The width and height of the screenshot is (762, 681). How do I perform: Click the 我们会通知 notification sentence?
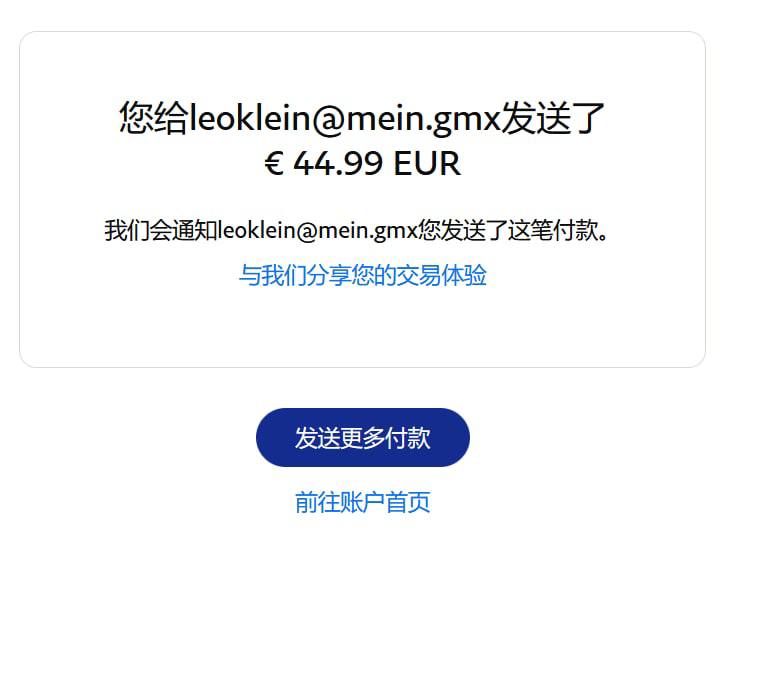tap(356, 230)
